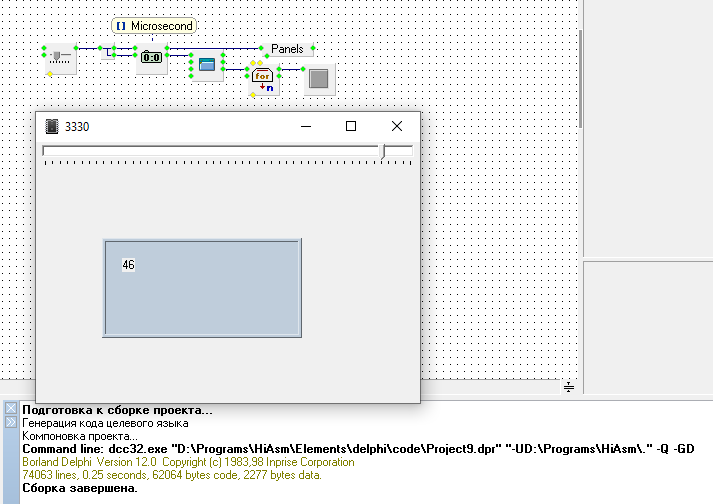Select the window form element icon
The height and width of the screenshot is (504, 713).
point(207,65)
